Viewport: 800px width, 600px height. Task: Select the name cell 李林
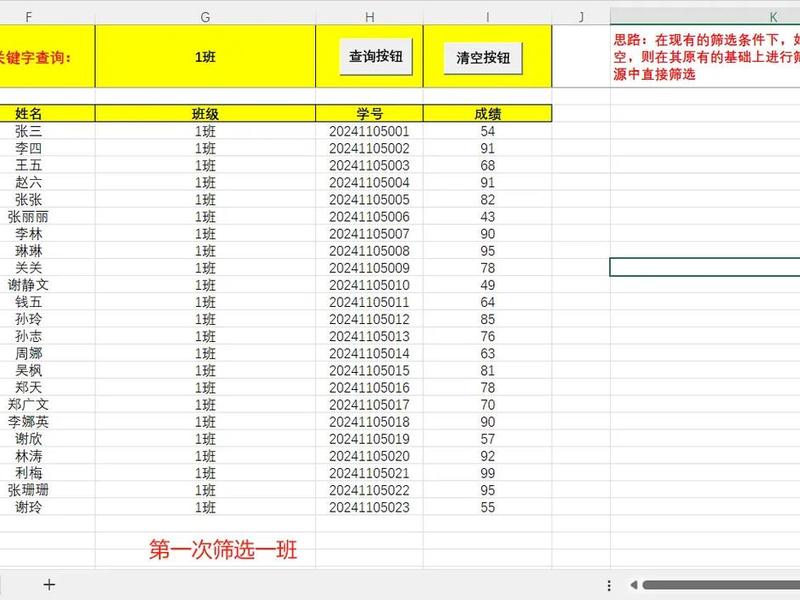(x=47, y=234)
